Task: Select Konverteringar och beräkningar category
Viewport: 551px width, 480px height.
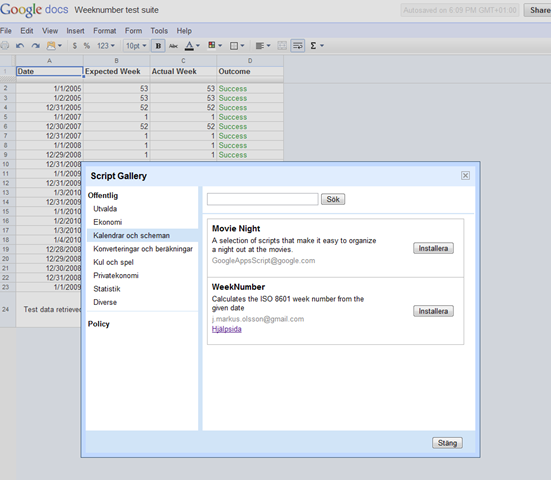Action: (143, 249)
